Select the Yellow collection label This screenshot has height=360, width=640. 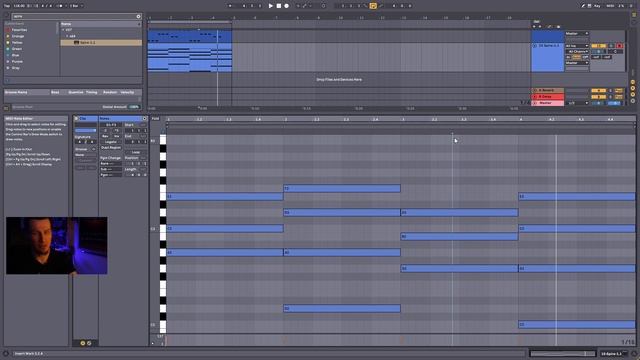(17, 42)
